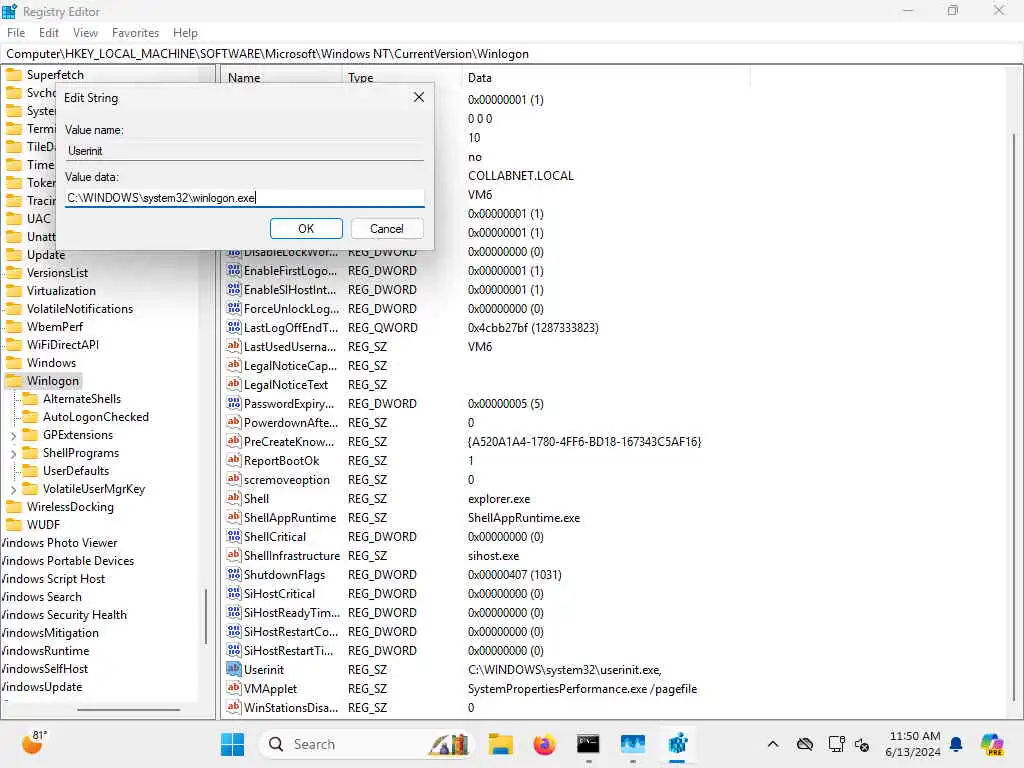Open the Favorites menu
1024x768 pixels.
click(135, 33)
